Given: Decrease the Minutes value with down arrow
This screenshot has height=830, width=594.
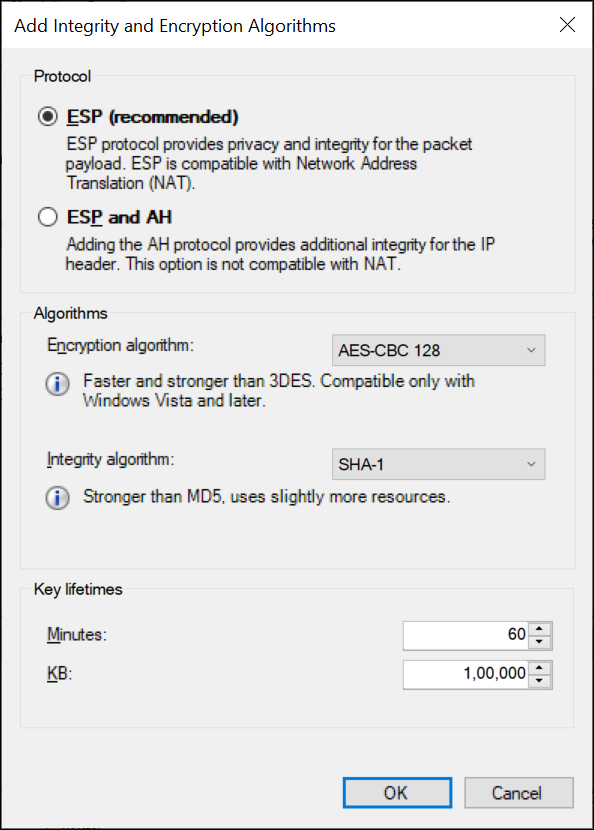Looking at the screenshot, I should (x=539, y=642).
